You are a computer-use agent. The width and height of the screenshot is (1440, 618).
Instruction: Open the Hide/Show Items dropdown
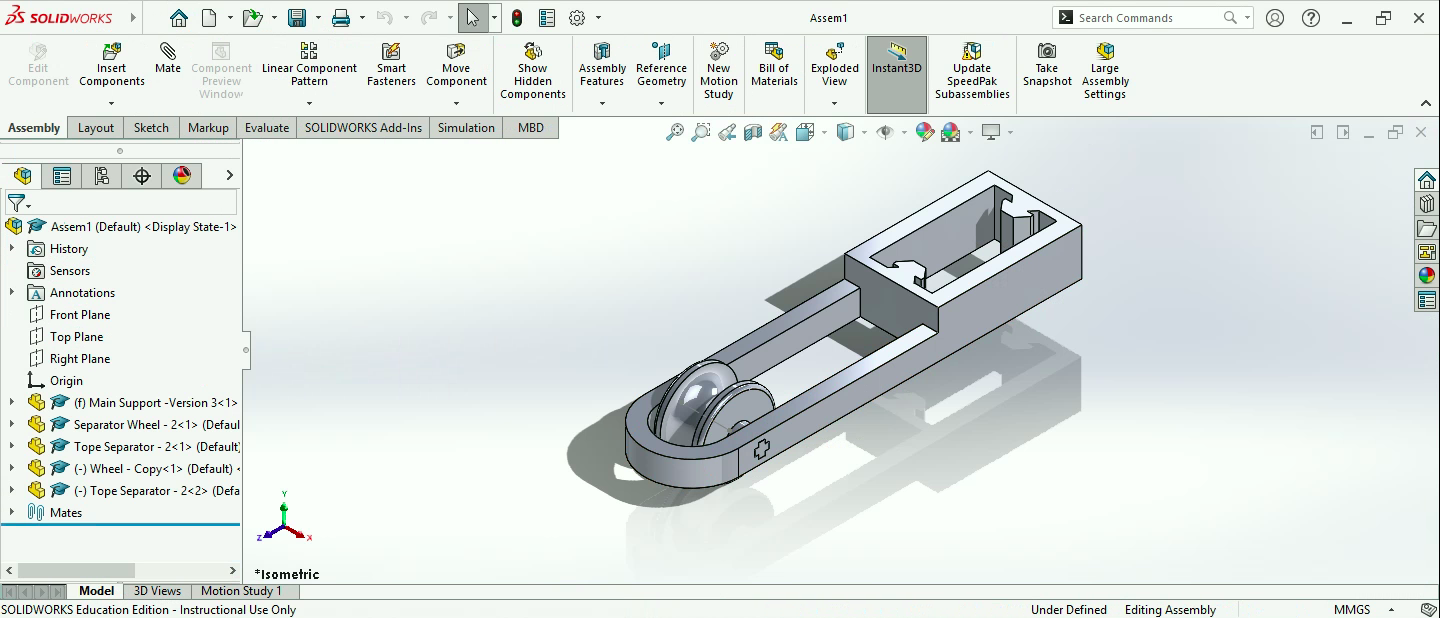[902, 132]
